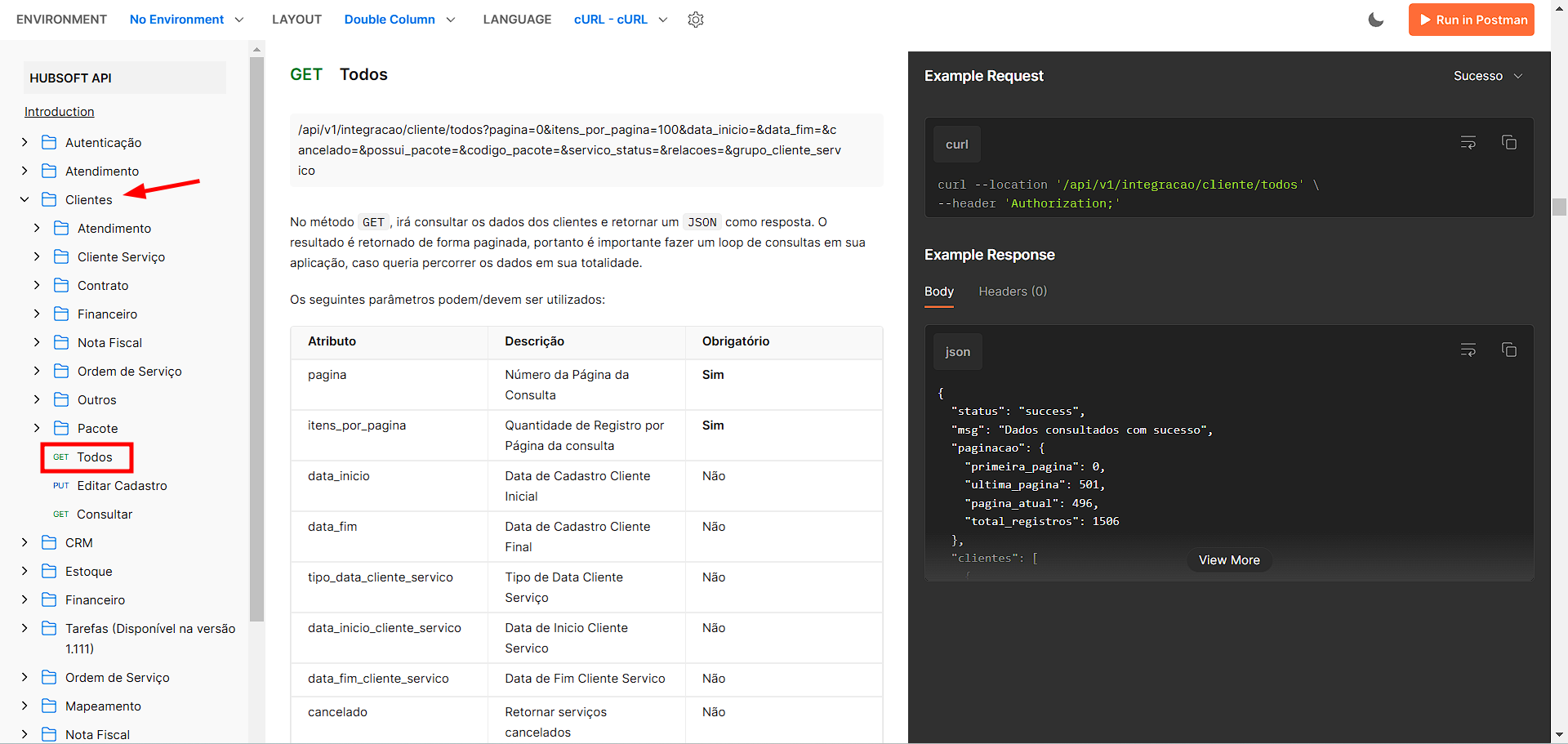Image resolution: width=1568 pixels, height=744 pixels.
Task: Open the cURL language dropdown
Action: pos(621,20)
